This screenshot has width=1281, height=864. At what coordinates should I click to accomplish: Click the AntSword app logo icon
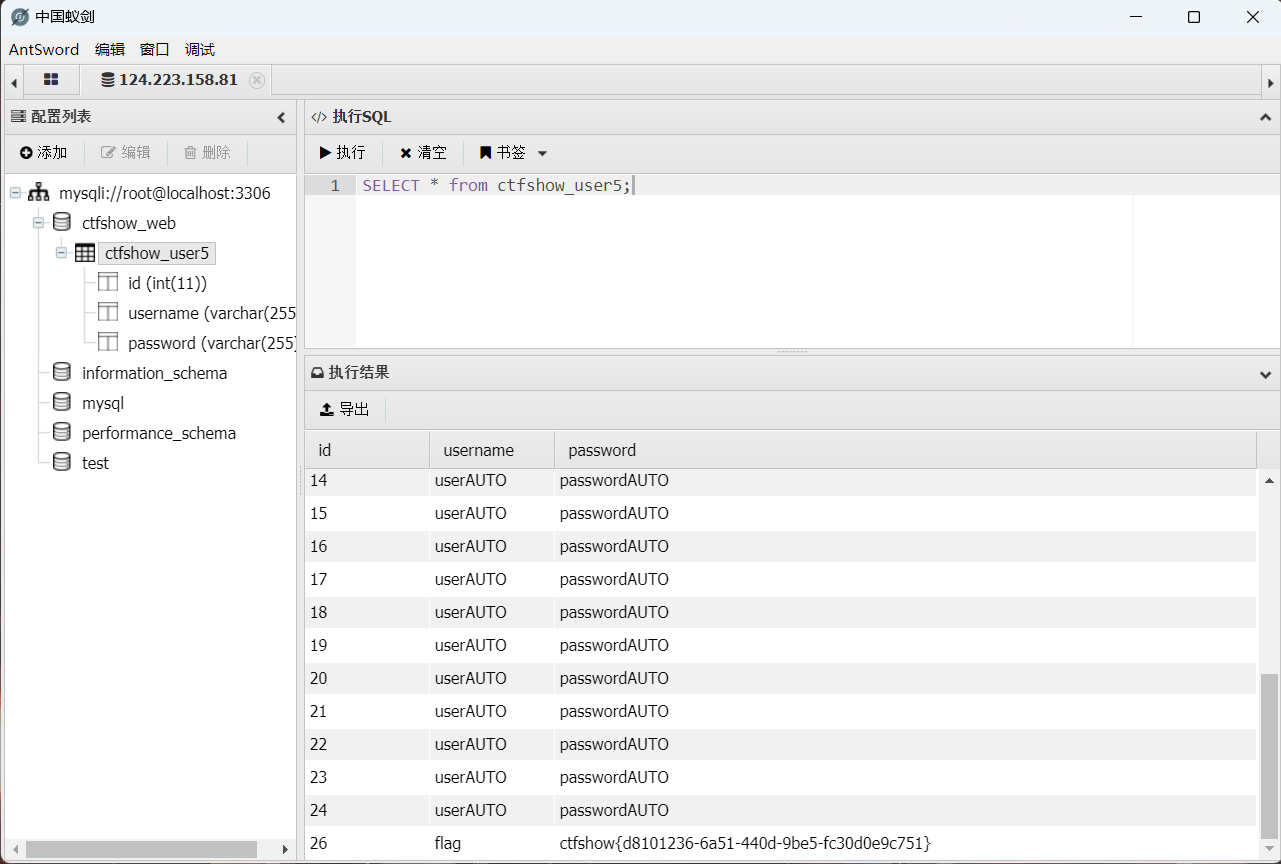19,17
